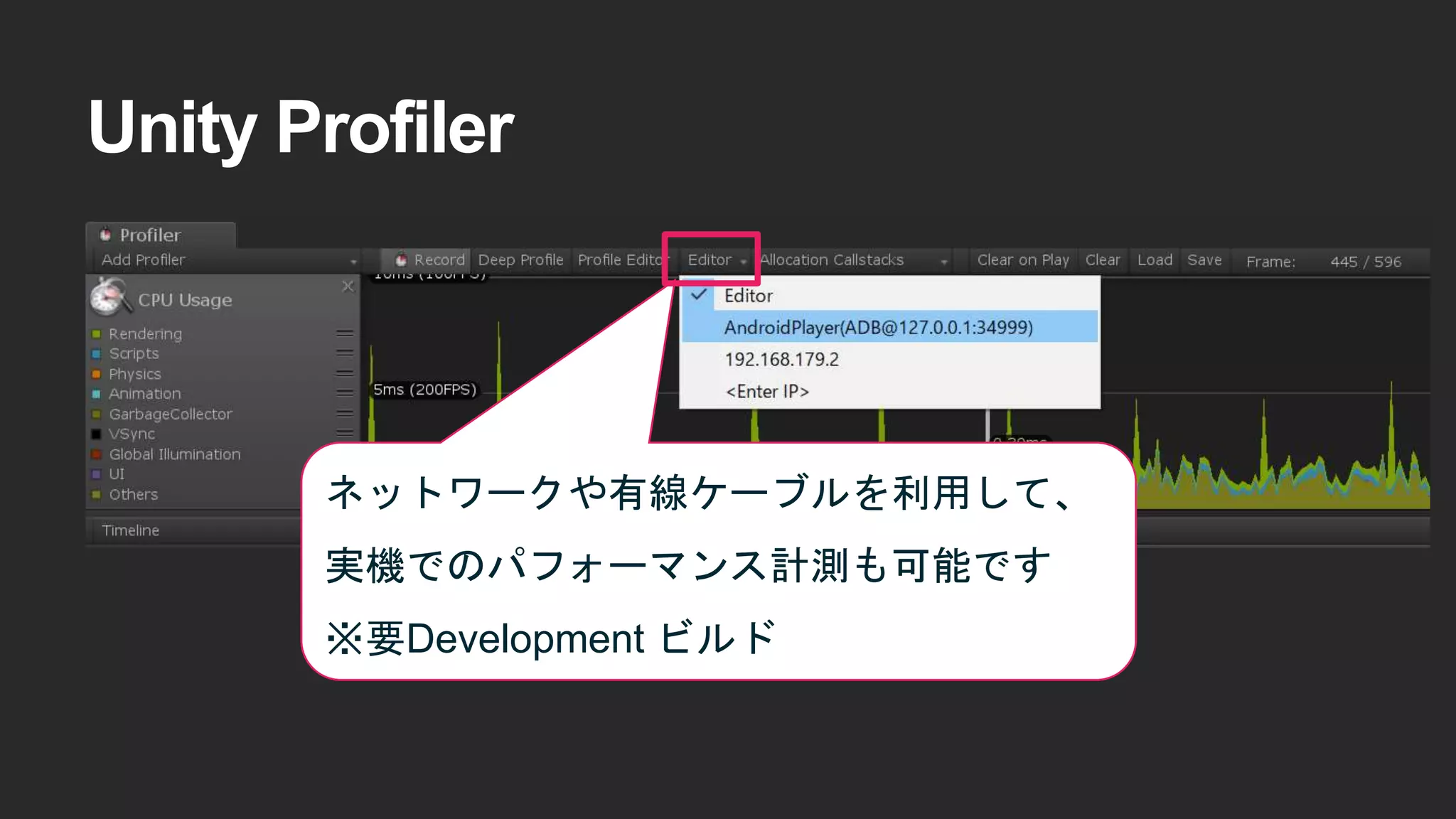This screenshot has height=819, width=1456.
Task: Choose the <Enter IP> option
Action: tap(889, 391)
